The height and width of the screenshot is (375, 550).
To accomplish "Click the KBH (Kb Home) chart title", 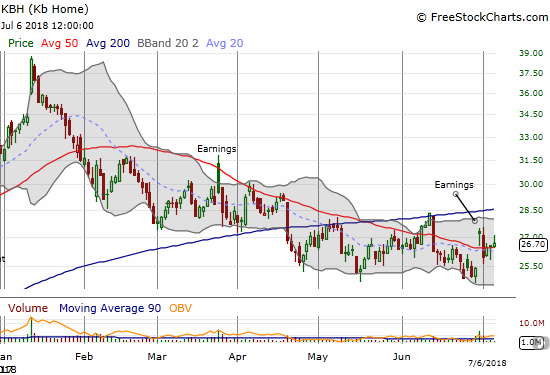I will pyautogui.click(x=45, y=9).
